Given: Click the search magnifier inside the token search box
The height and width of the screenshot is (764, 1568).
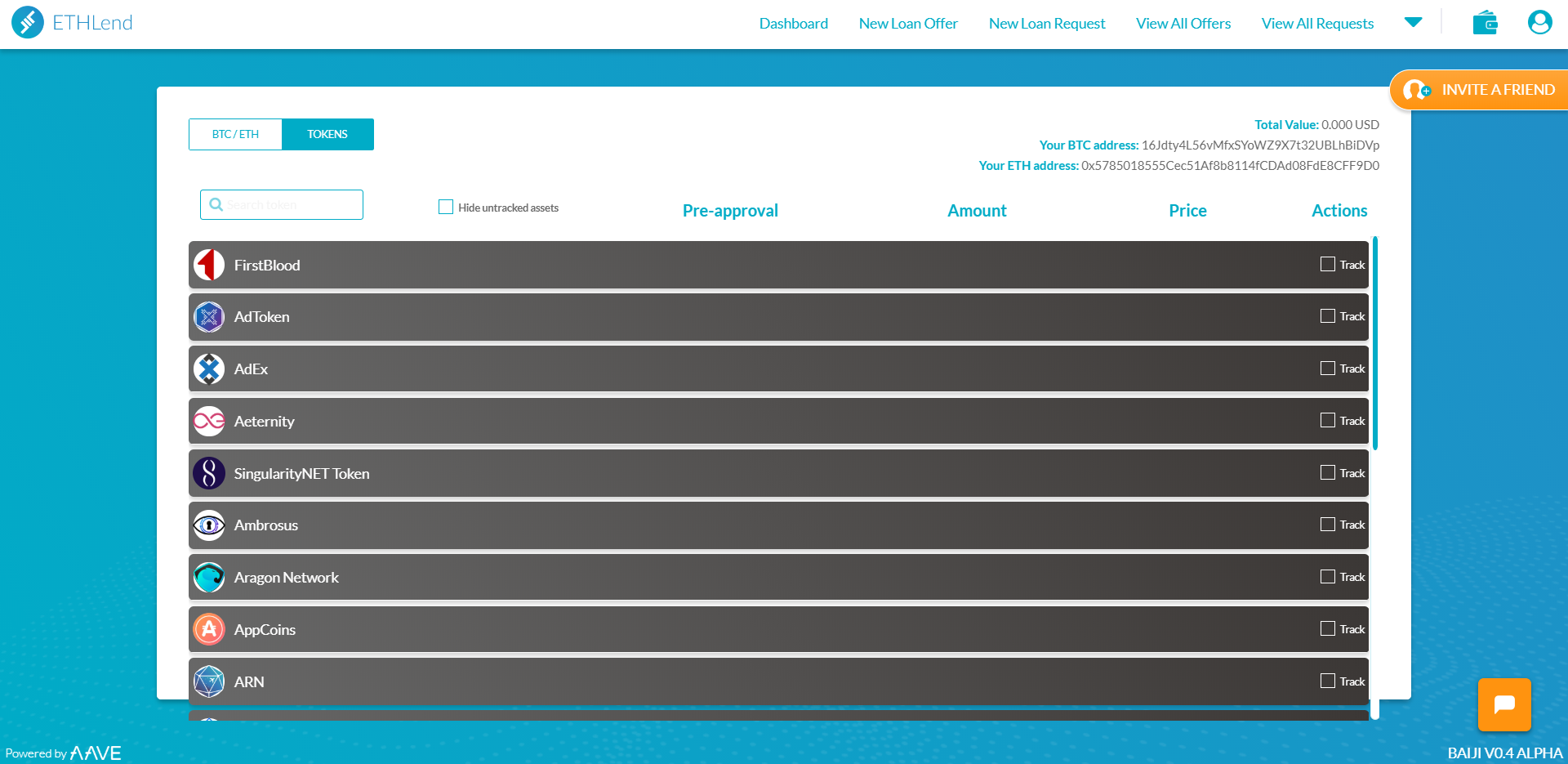Looking at the screenshot, I should (x=216, y=204).
